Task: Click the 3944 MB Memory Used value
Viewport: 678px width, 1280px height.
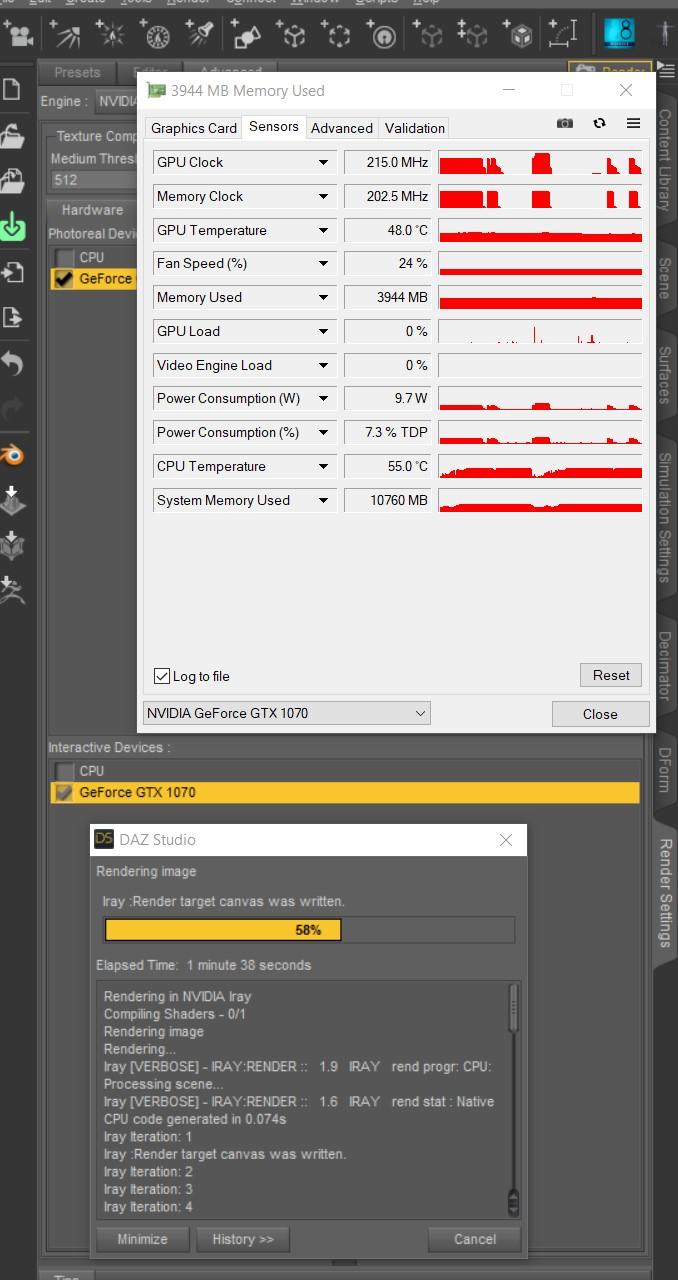Action: coord(387,297)
